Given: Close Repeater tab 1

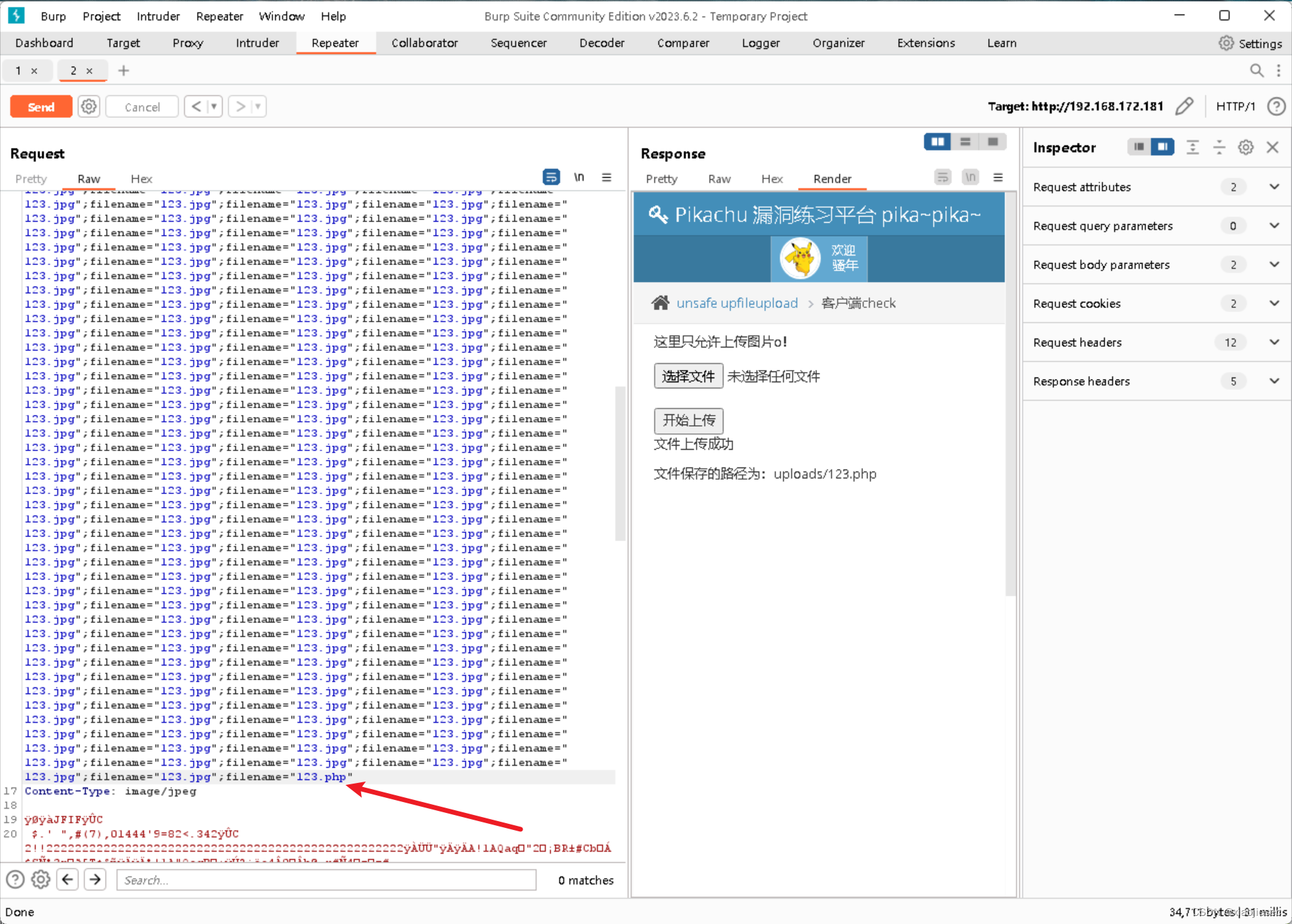Looking at the screenshot, I should coord(34,71).
